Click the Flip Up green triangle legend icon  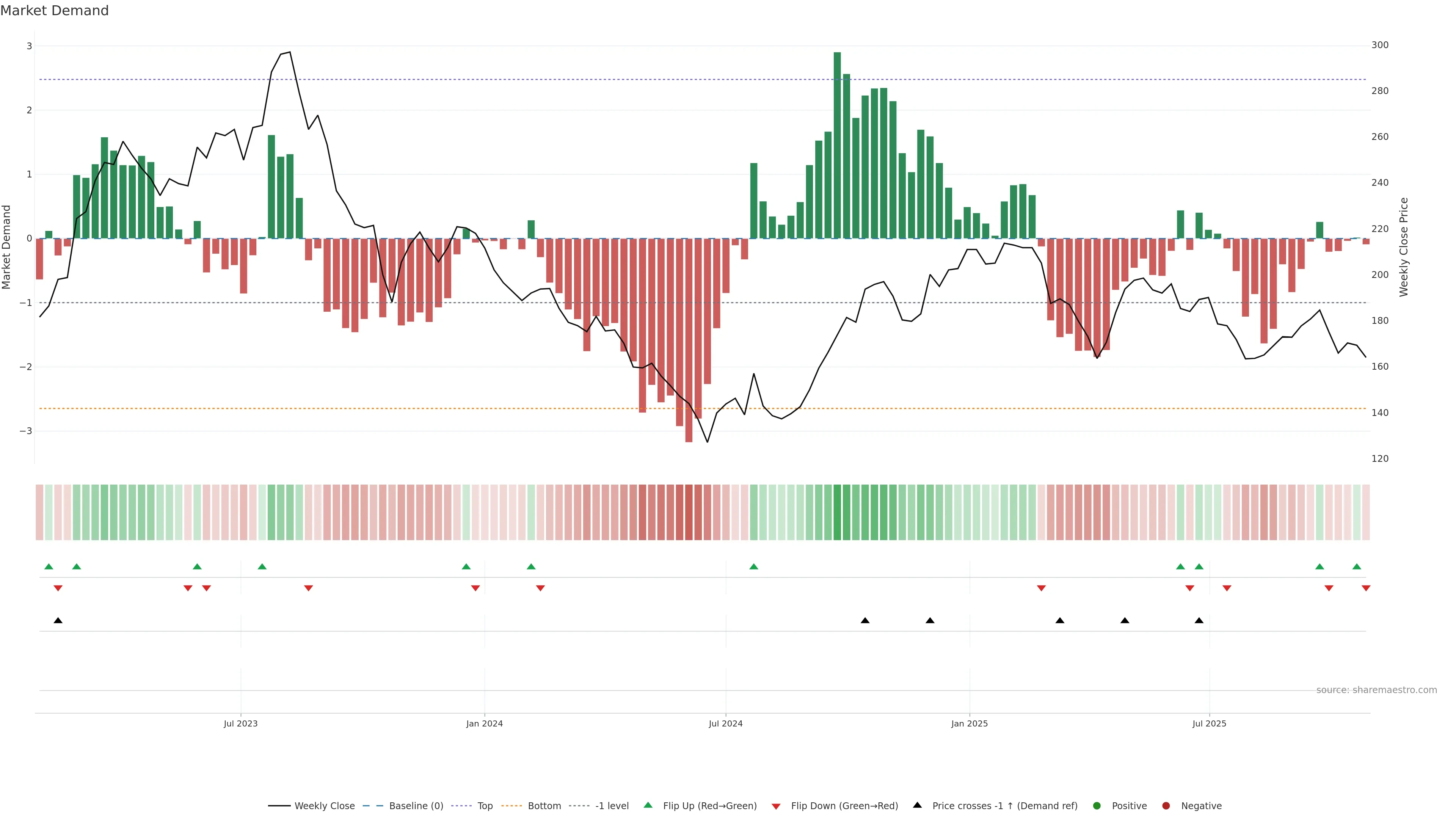coord(648,805)
